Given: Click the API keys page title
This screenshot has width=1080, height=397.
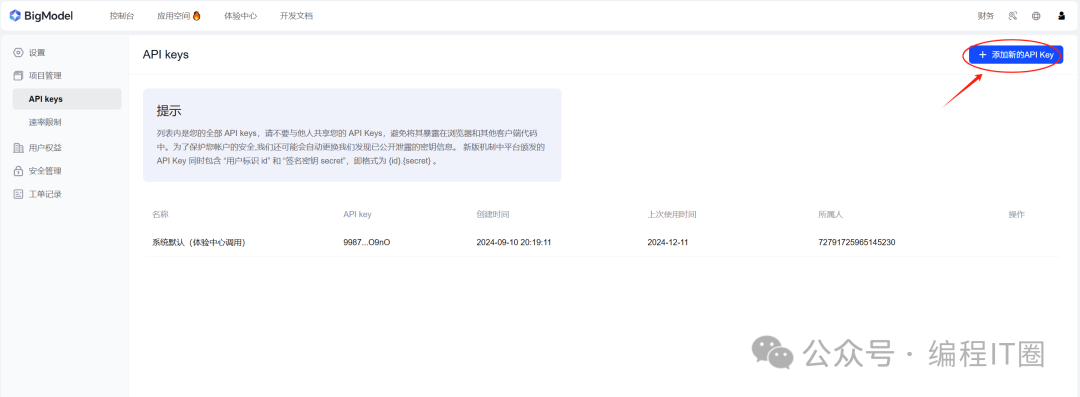Looking at the screenshot, I should point(165,54).
